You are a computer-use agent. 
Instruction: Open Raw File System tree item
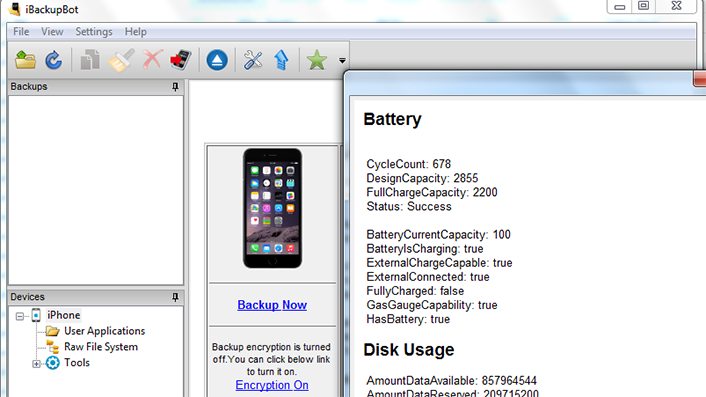(101, 347)
